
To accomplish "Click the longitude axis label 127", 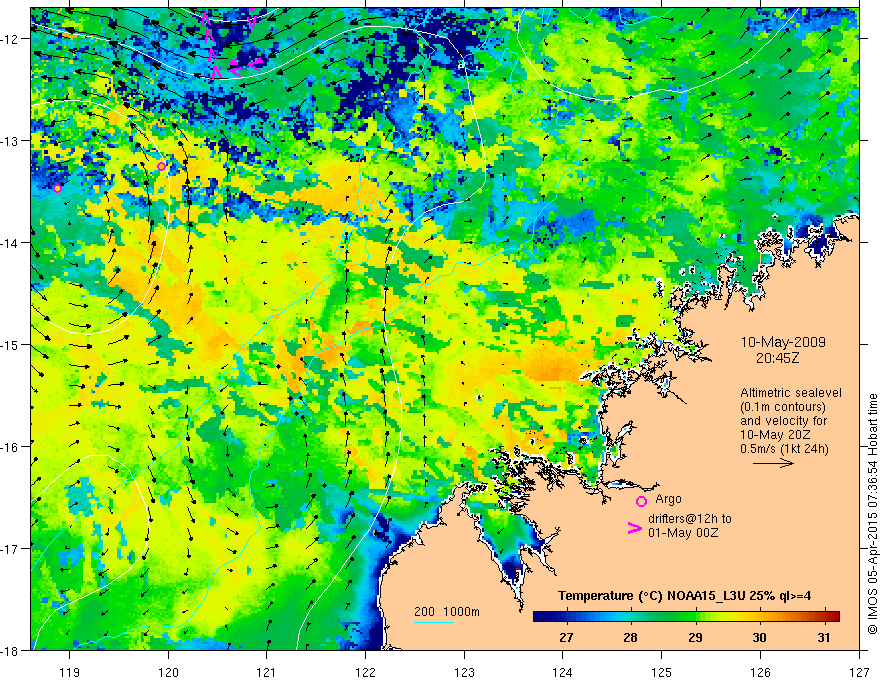I will point(859,672).
